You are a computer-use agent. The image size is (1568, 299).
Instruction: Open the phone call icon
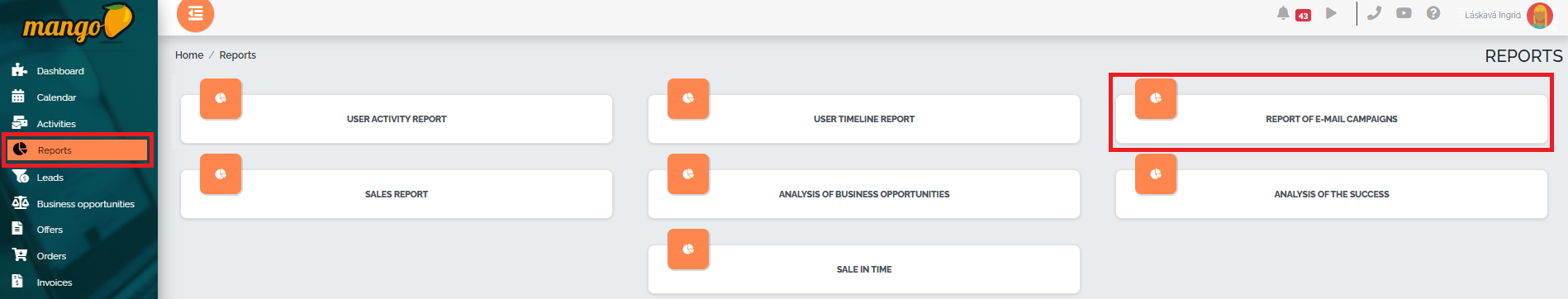pyautogui.click(x=1374, y=13)
